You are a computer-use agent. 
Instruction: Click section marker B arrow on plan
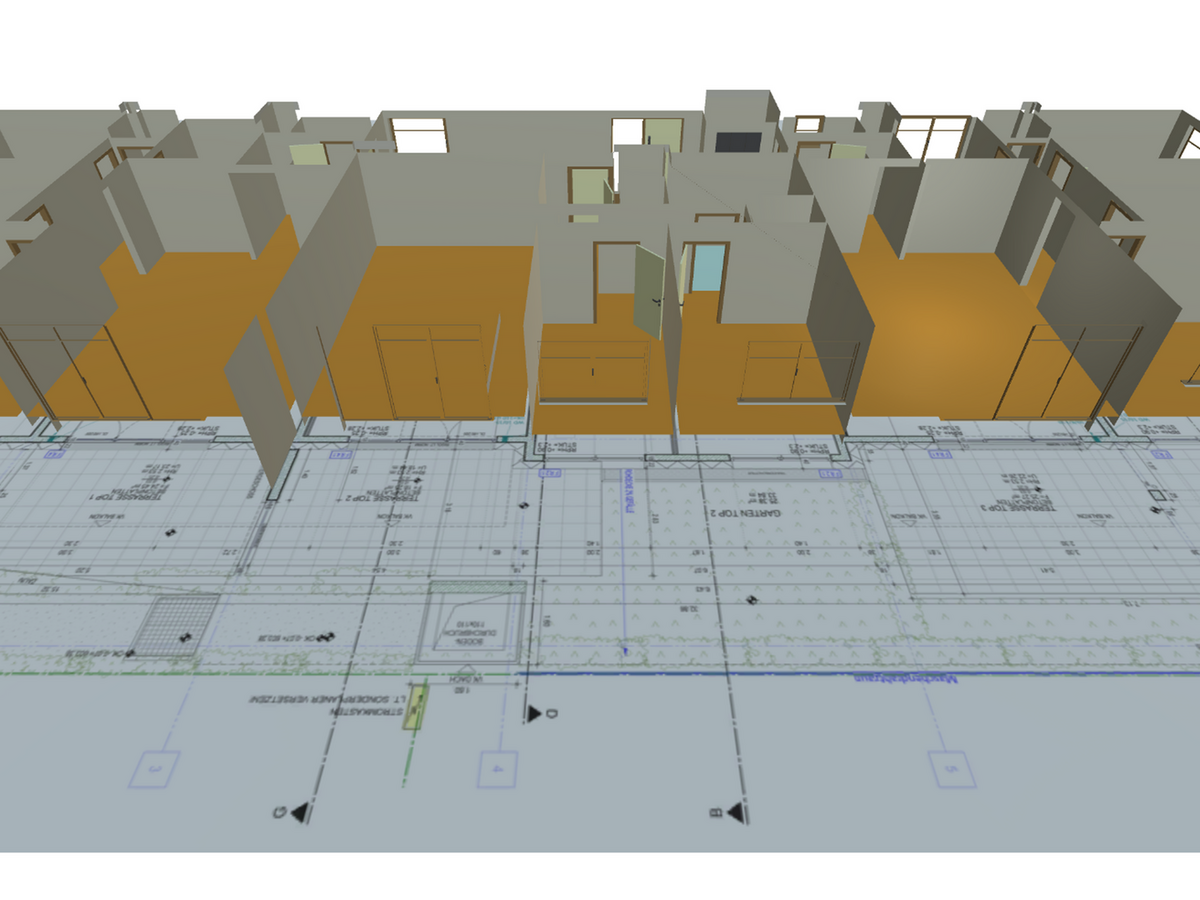pos(734,813)
